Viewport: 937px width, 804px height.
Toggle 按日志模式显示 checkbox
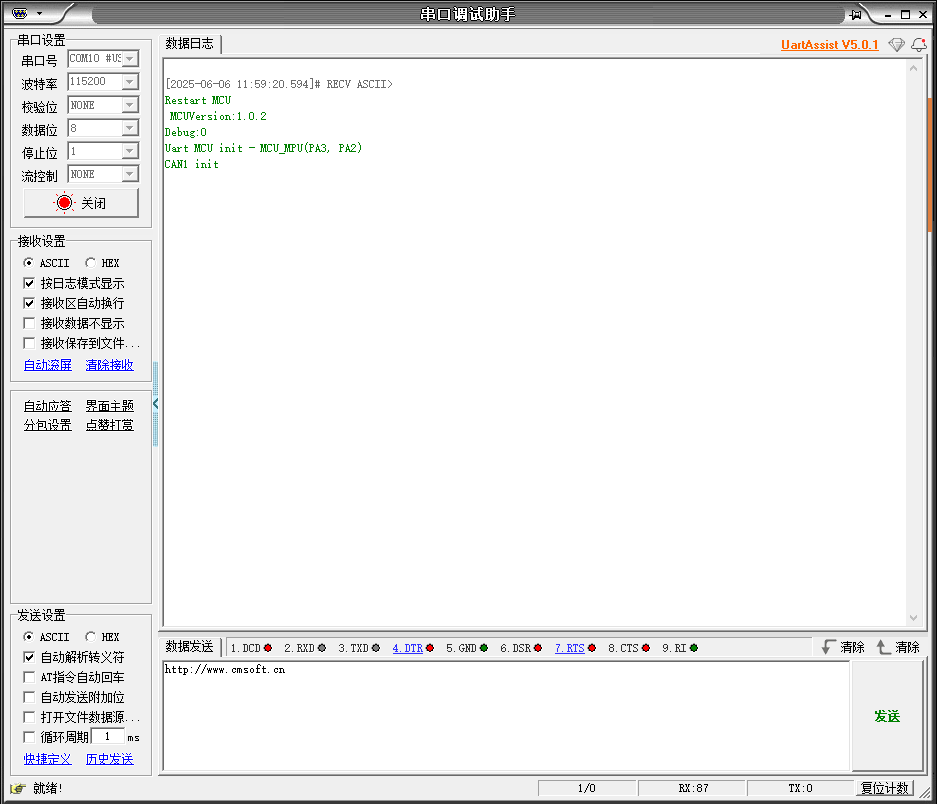(x=29, y=283)
